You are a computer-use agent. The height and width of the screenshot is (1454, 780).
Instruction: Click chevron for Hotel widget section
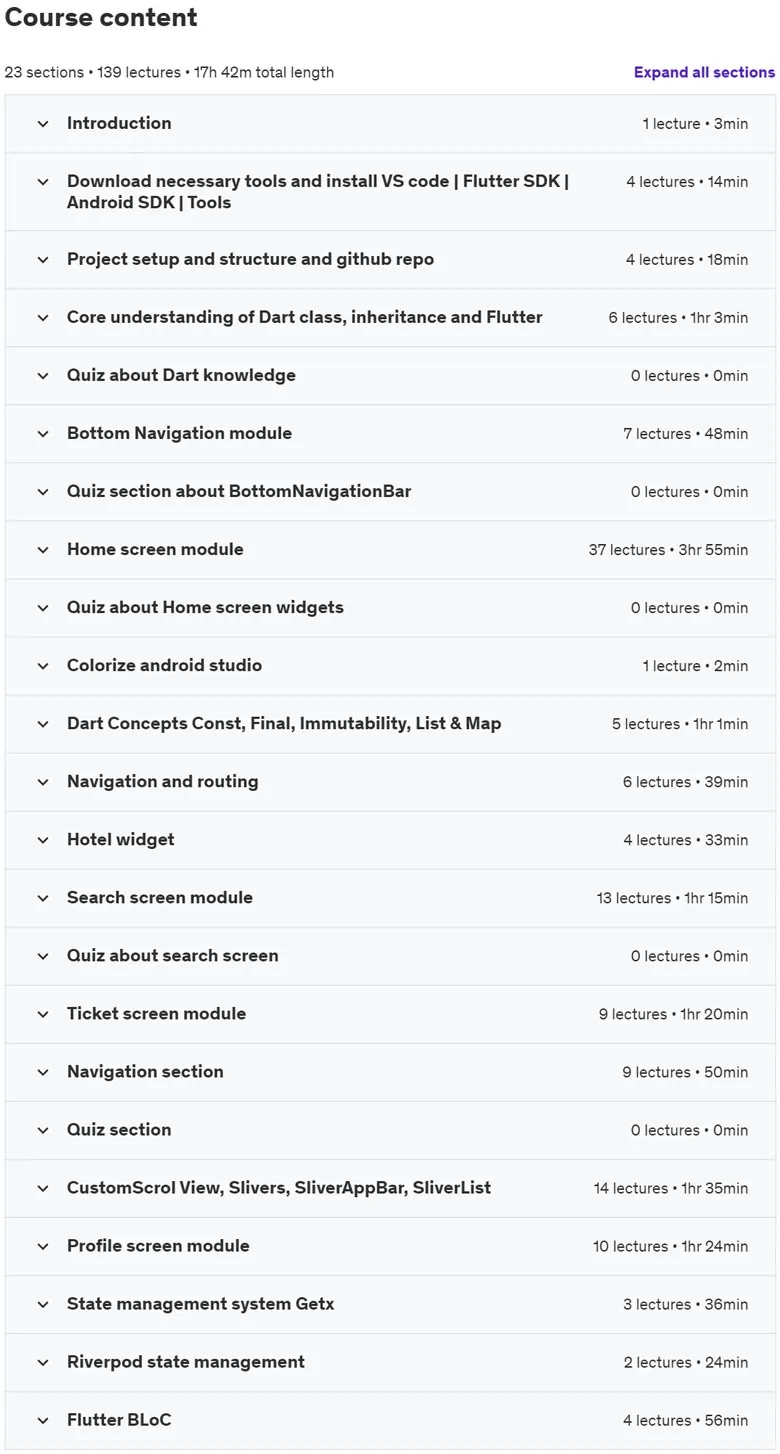point(43,840)
